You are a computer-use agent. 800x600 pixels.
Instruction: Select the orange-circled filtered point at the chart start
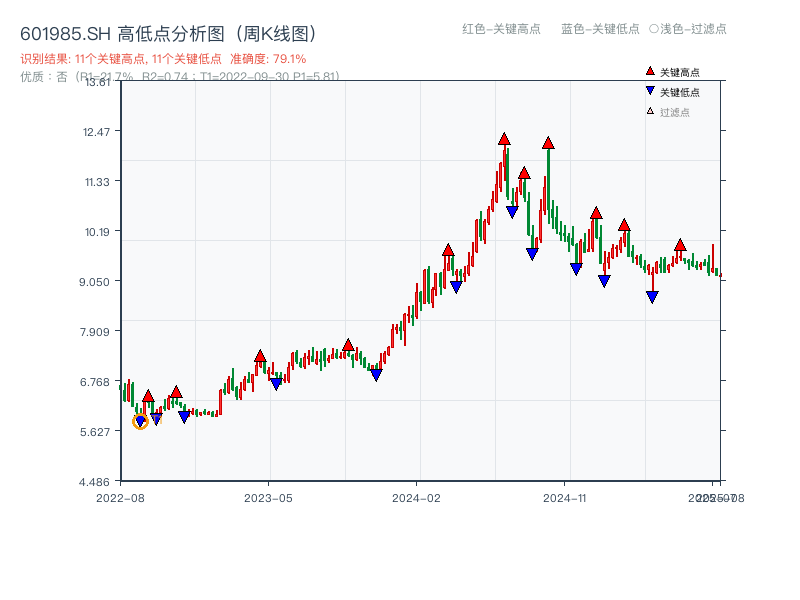click(140, 422)
